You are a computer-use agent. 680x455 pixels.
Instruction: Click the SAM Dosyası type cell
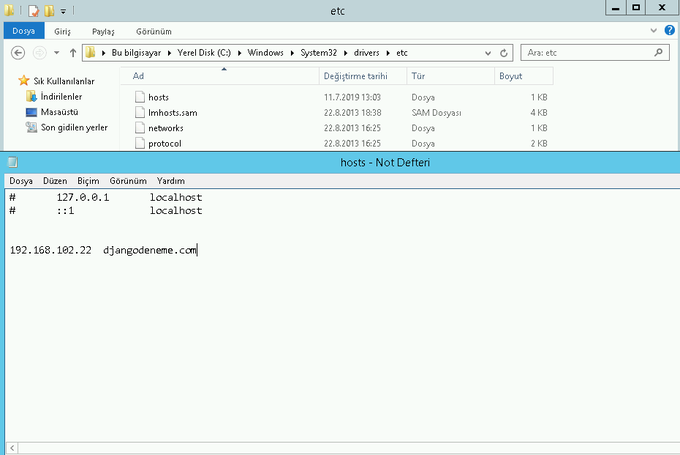[436, 113]
